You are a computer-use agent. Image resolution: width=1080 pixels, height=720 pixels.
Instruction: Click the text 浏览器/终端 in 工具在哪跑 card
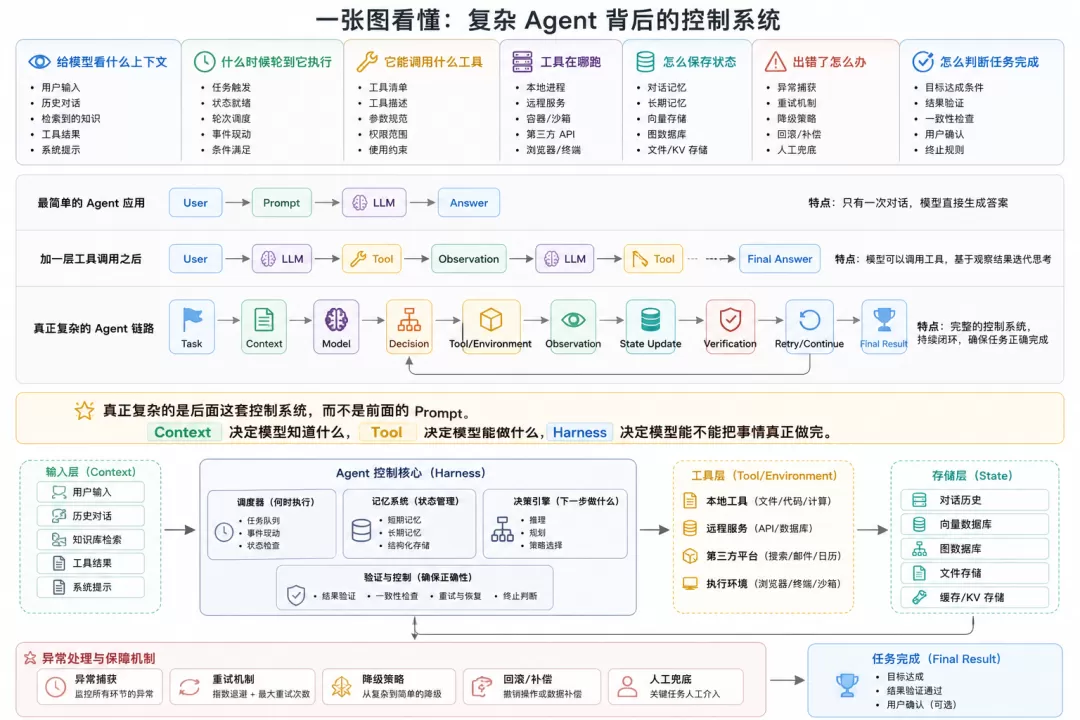(553, 150)
